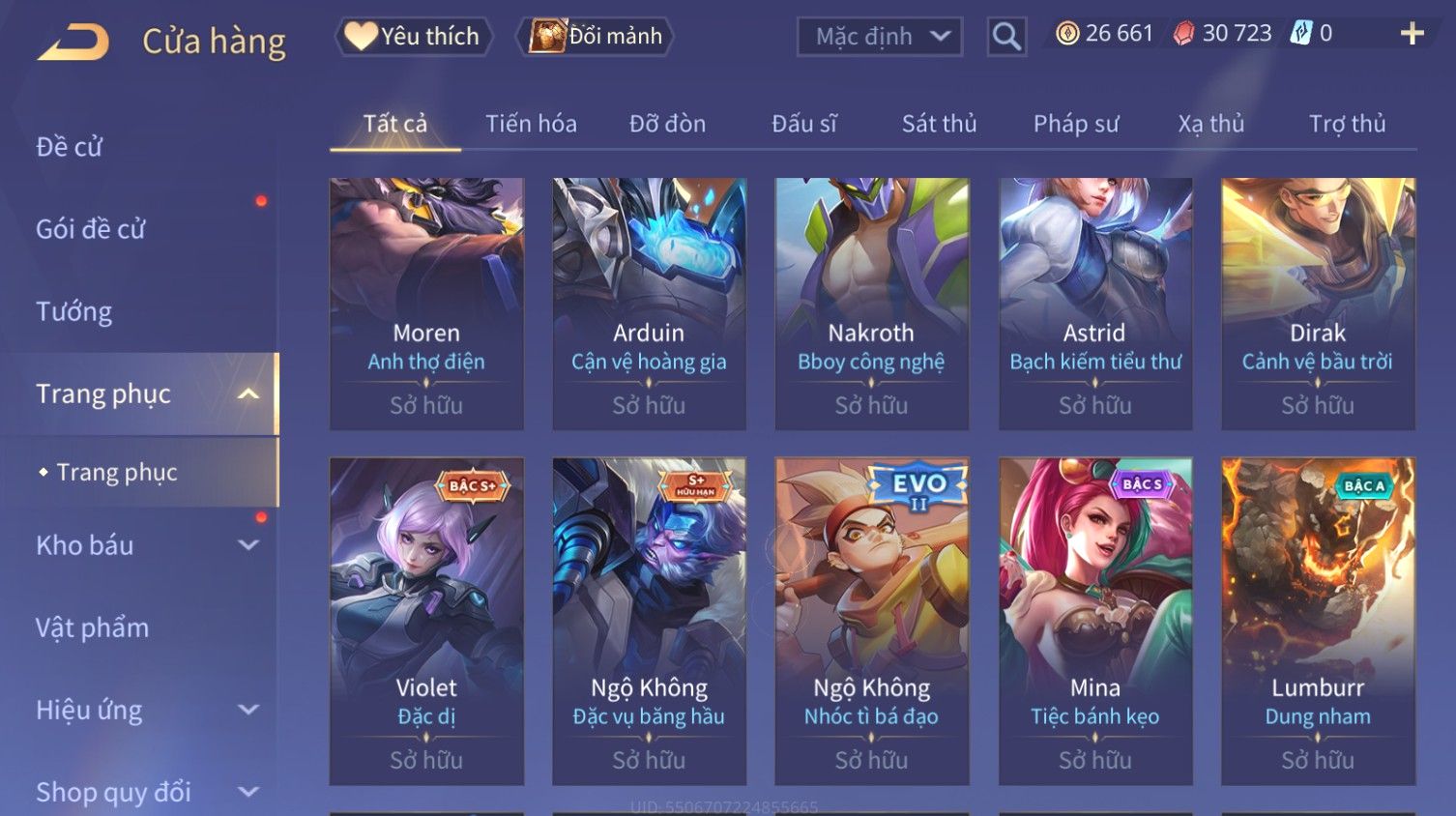This screenshot has width=1456, height=816.
Task: Open the Mặc định sort dropdown
Action: (x=880, y=37)
